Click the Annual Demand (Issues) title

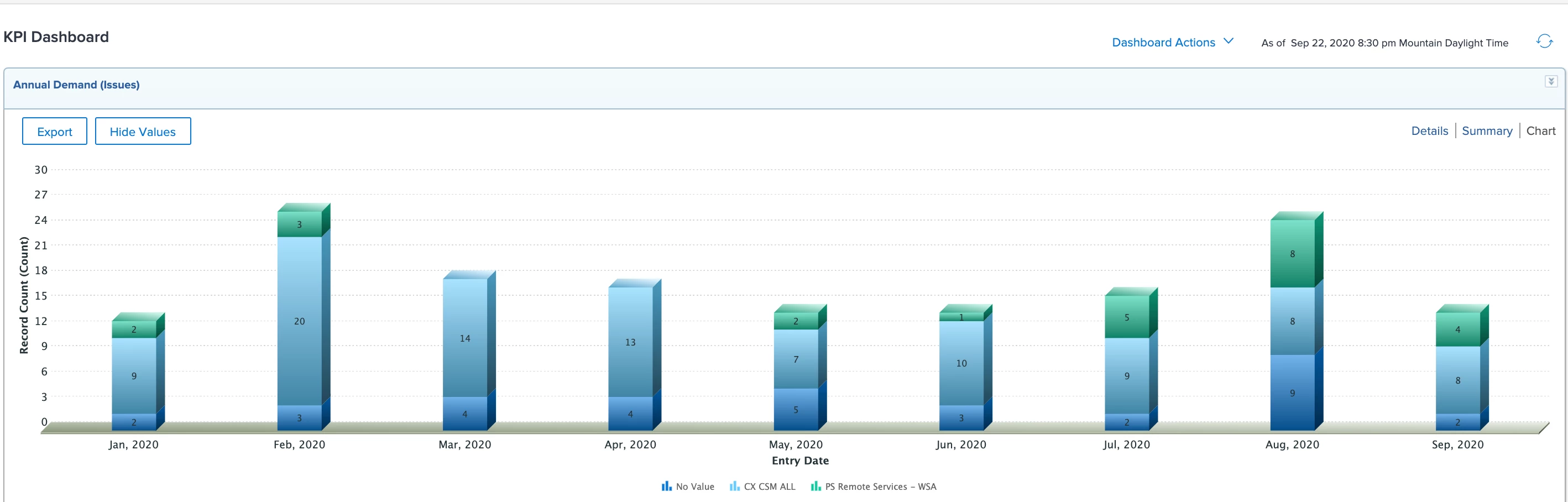coord(76,85)
